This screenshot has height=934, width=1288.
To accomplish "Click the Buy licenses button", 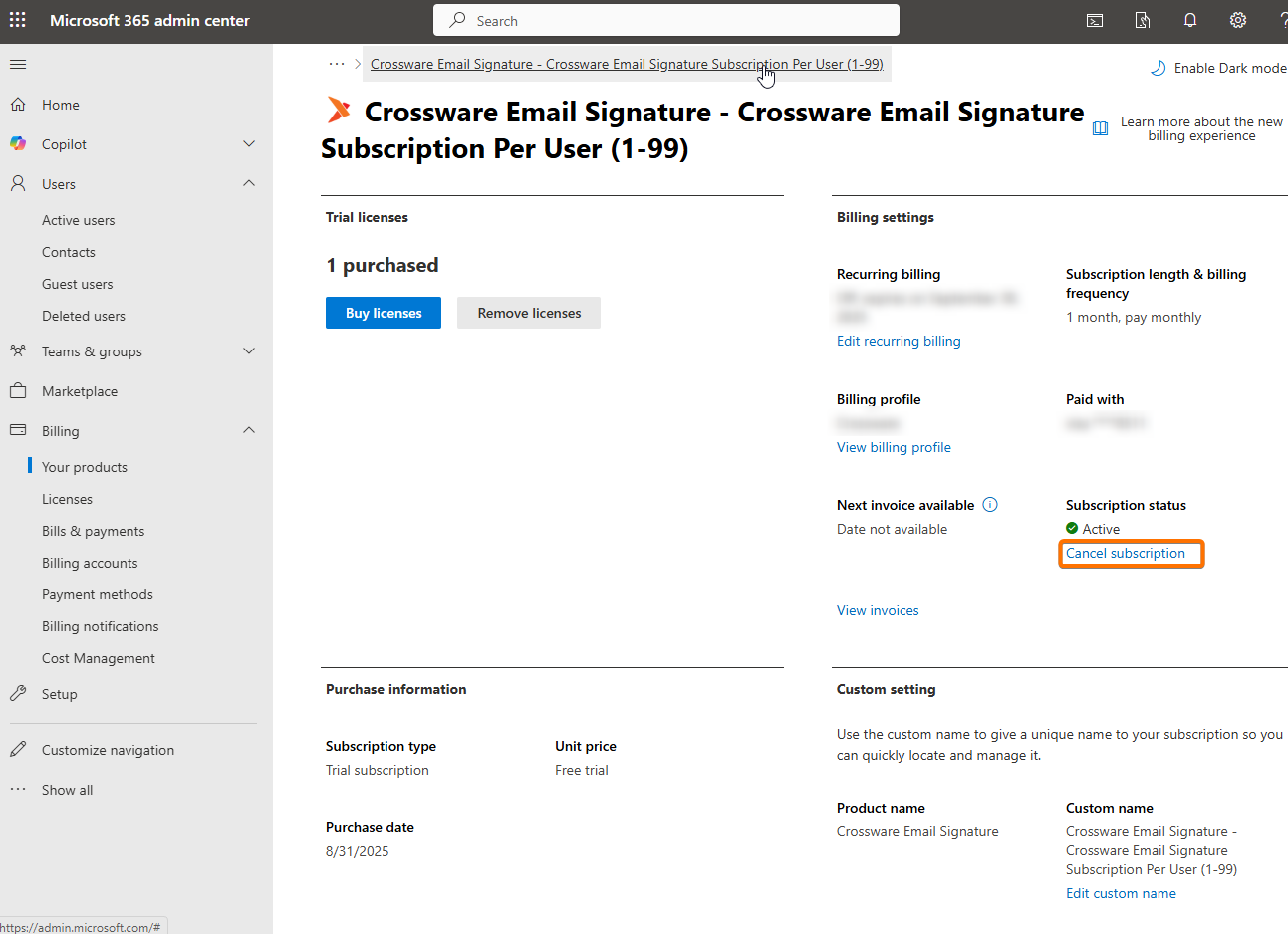I will pos(384,313).
